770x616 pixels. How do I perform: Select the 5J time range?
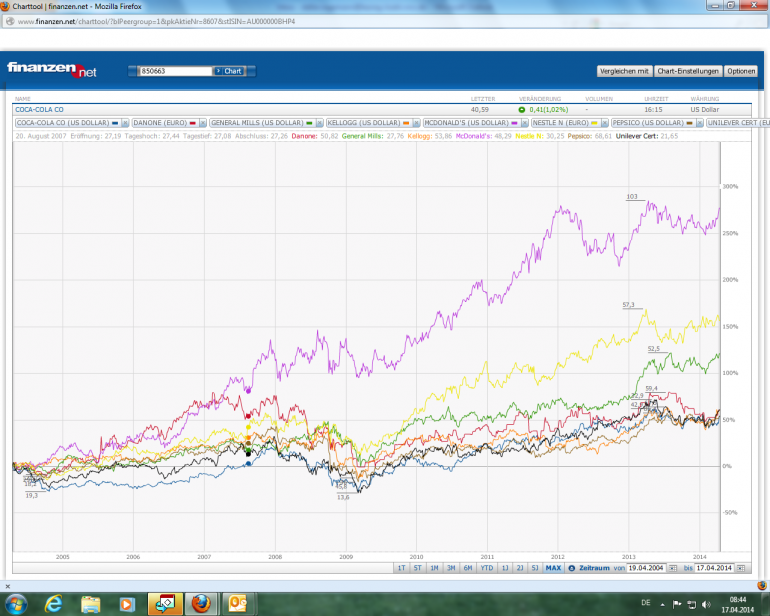point(535,568)
